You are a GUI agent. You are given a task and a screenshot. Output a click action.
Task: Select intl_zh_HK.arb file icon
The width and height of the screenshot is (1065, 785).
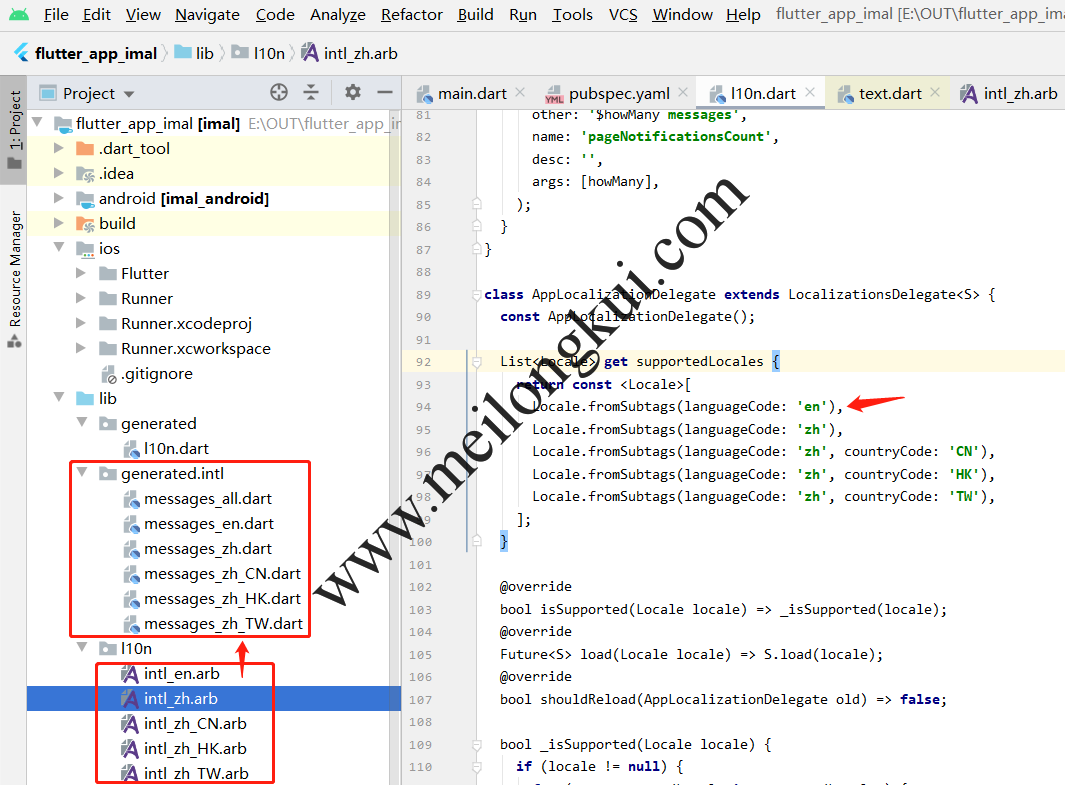130,749
